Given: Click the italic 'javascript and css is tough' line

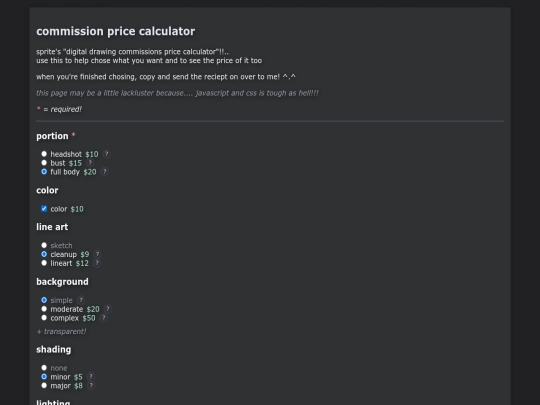Looking at the screenshot, I should 177,93.
